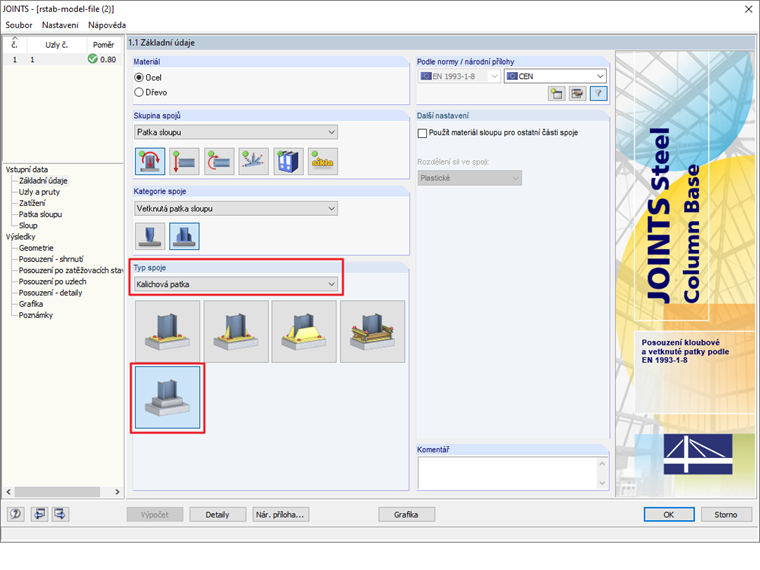Select the Ocel material radio button
The image size is (760, 570).
point(139,78)
